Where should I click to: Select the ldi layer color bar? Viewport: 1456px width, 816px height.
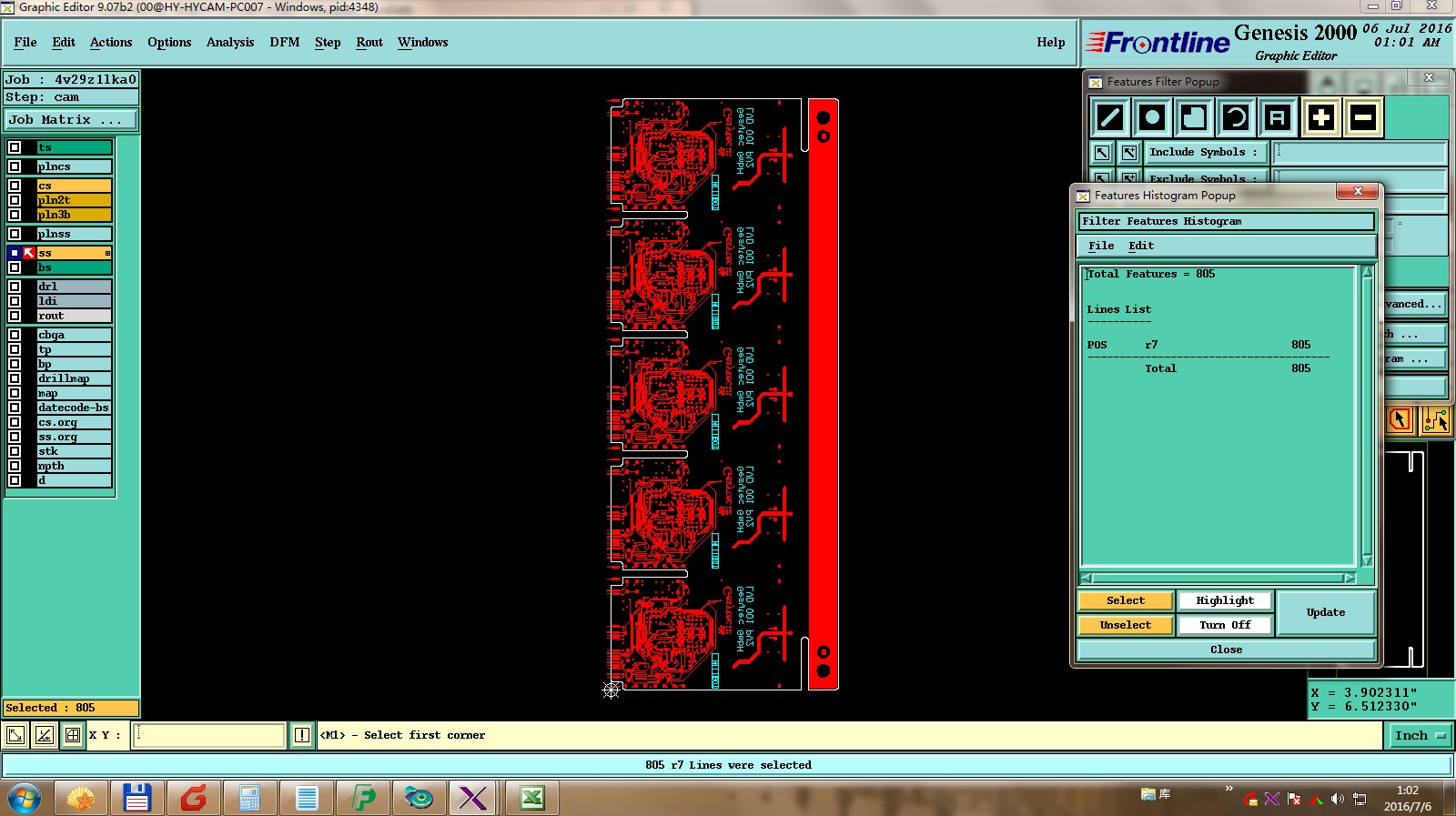(x=74, y=301)
